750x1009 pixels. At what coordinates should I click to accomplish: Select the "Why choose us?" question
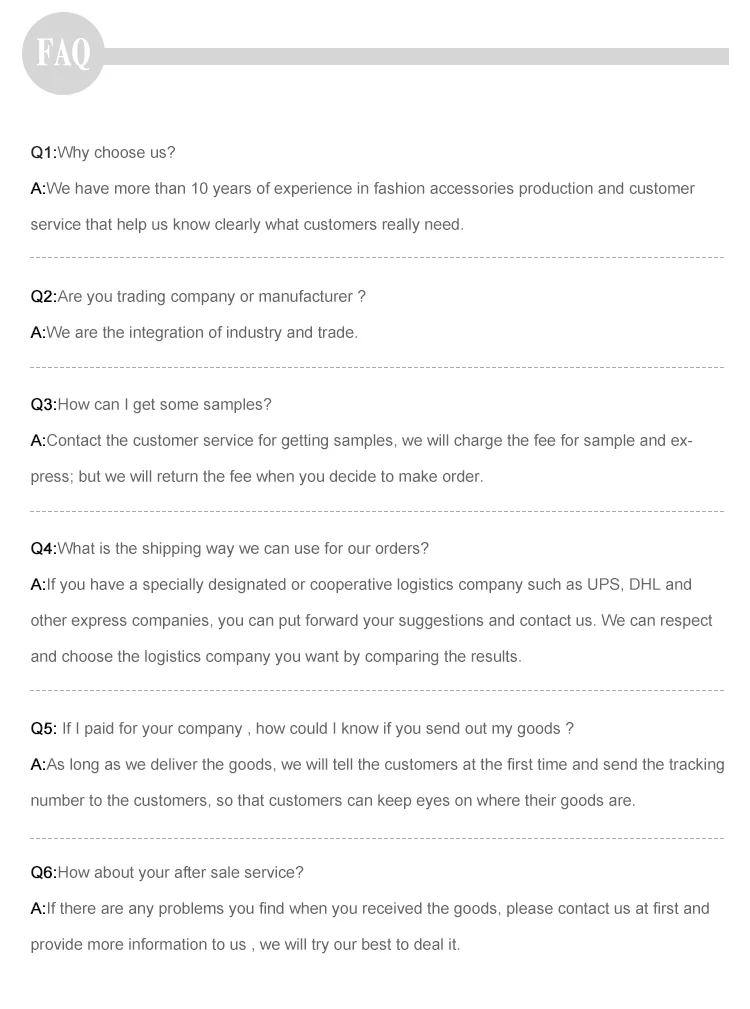(x=117, y=153)
